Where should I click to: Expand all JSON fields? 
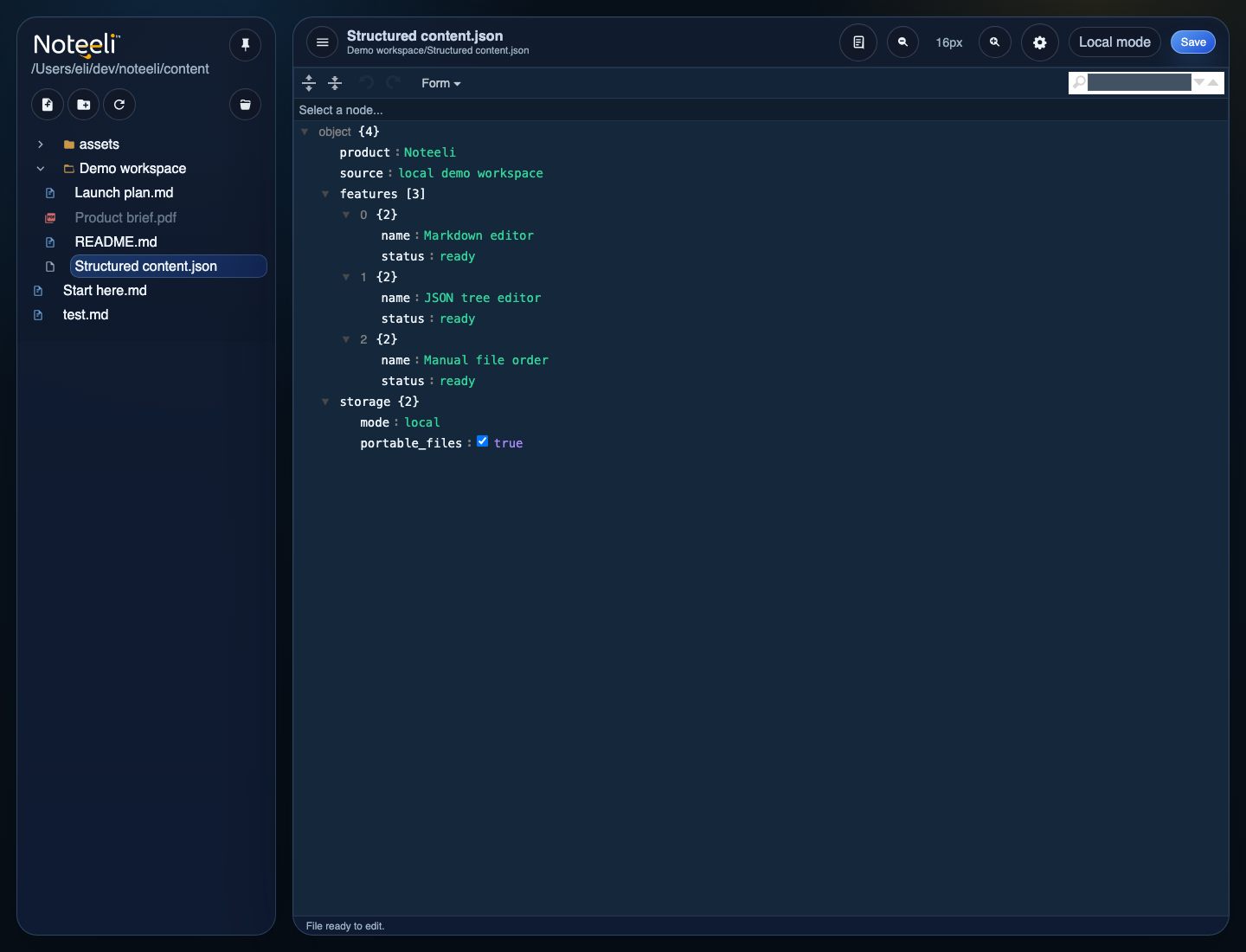point(309,83)
